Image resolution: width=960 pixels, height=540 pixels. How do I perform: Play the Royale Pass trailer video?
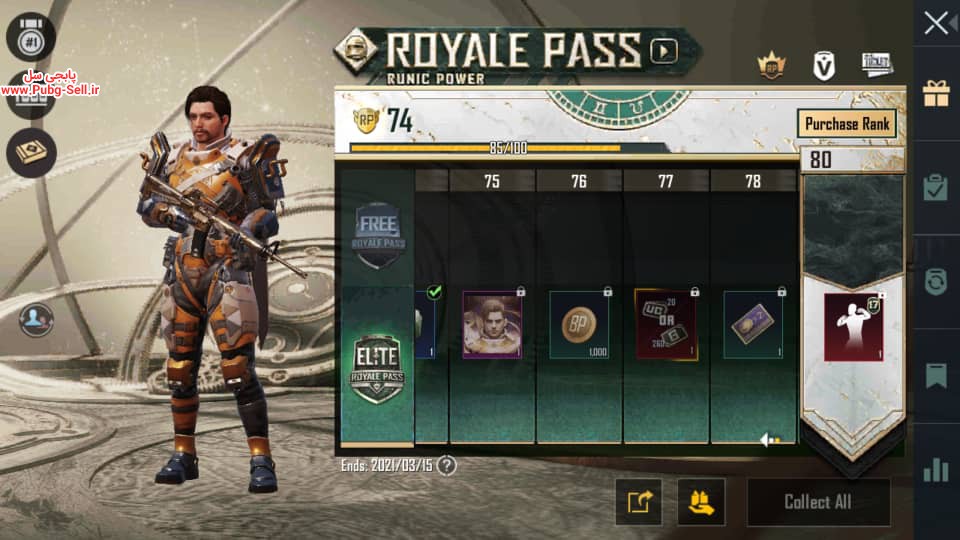pos(664,51)
